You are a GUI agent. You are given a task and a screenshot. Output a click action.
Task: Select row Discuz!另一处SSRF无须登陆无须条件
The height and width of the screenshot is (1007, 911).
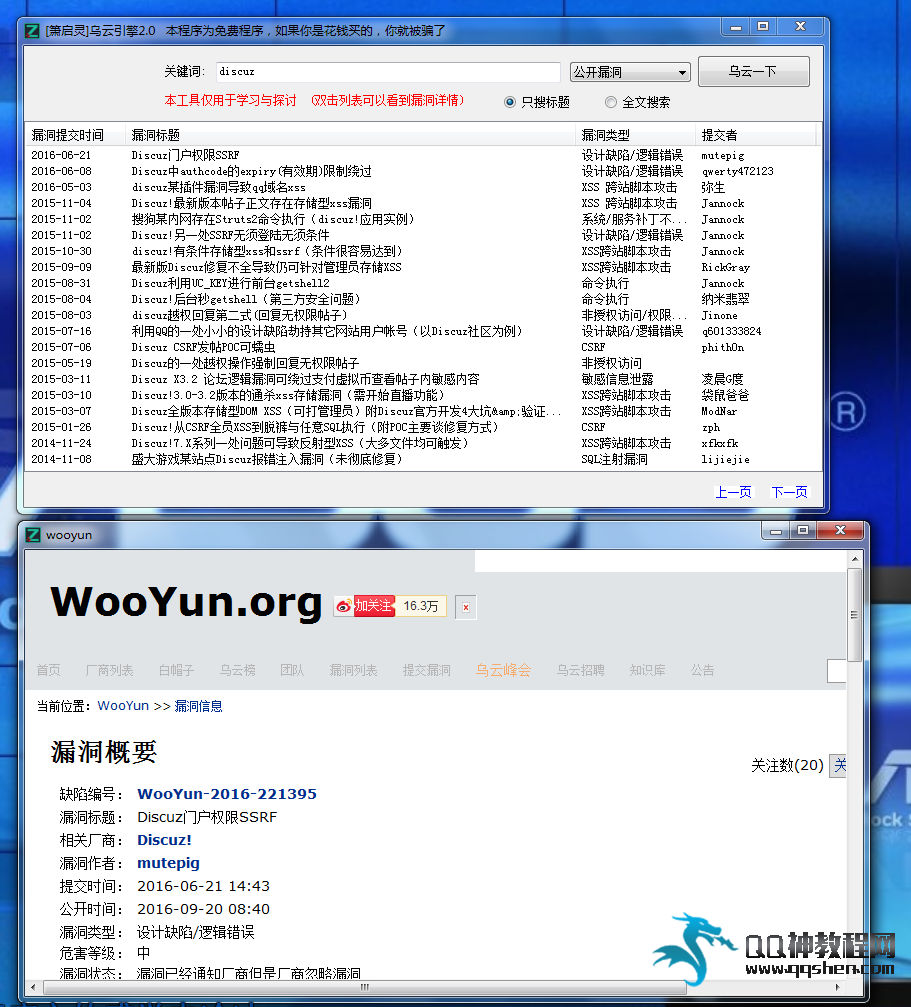pos(423,236)
